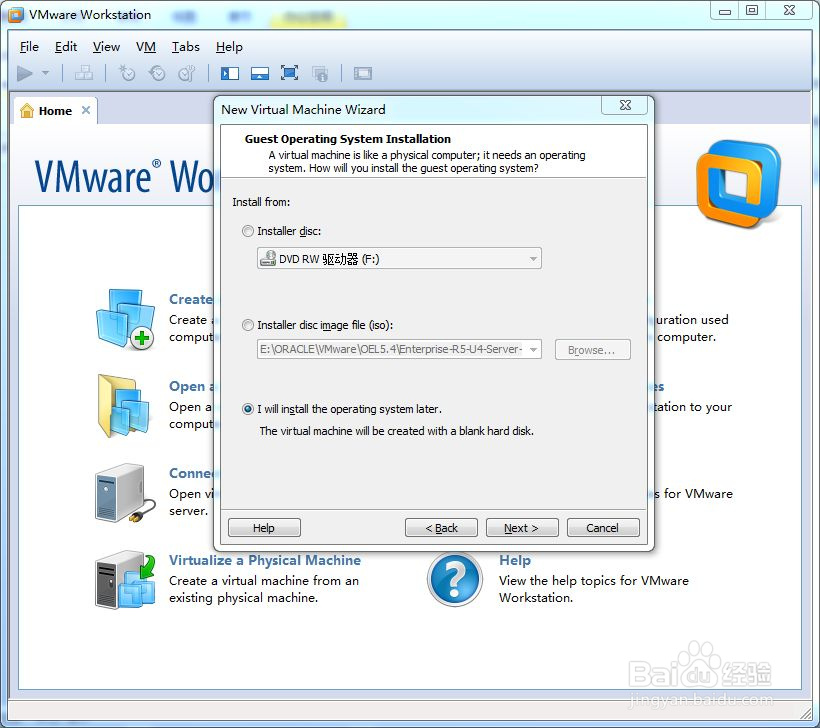Click the Virtualize a Physical Machine icon
The image size is (820, 728).
point(126,579)
